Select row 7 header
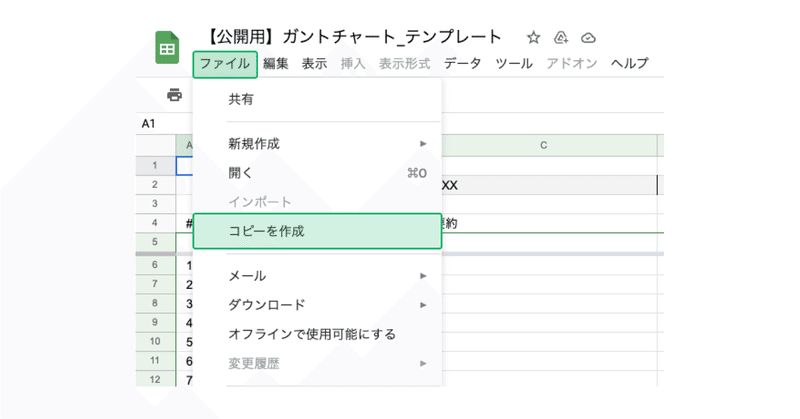This screenshot has height=419, width=800. 155,284
